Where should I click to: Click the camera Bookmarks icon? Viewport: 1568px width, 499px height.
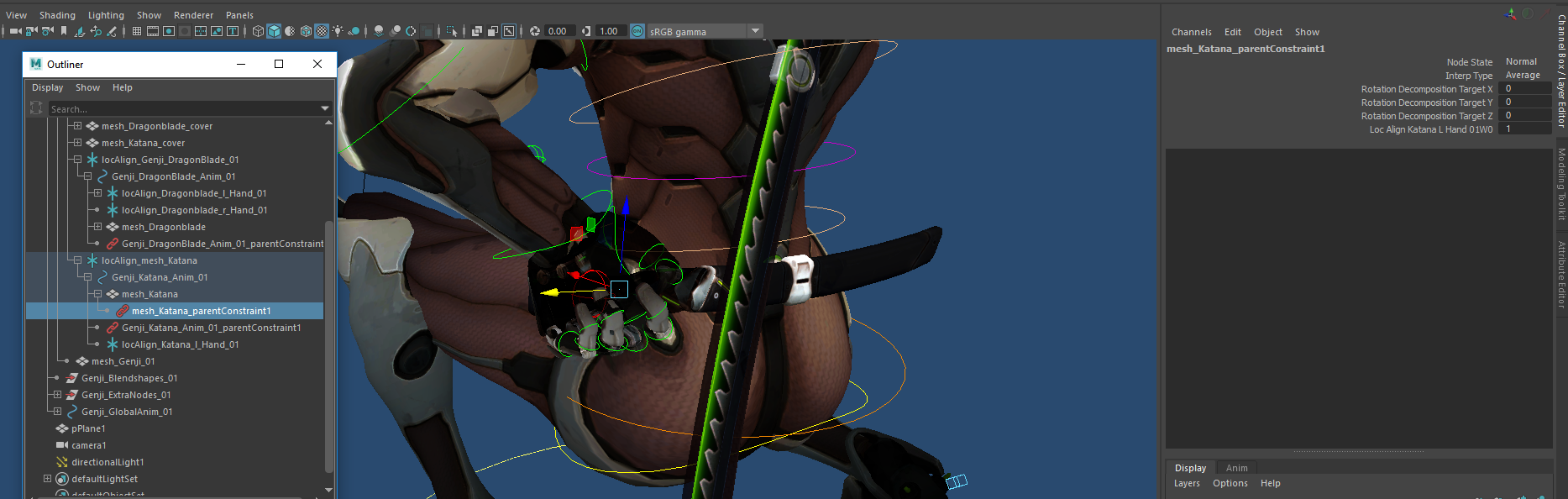click(64, 31)
